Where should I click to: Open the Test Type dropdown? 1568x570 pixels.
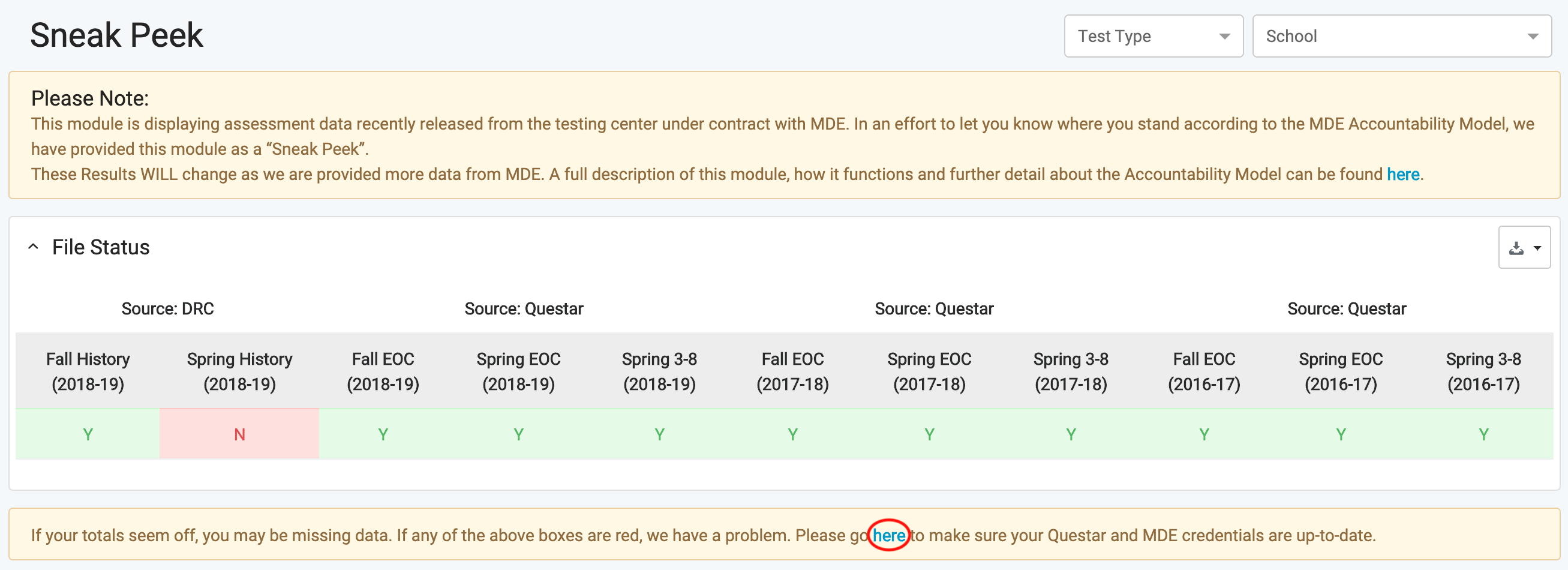coord(1153,36)
